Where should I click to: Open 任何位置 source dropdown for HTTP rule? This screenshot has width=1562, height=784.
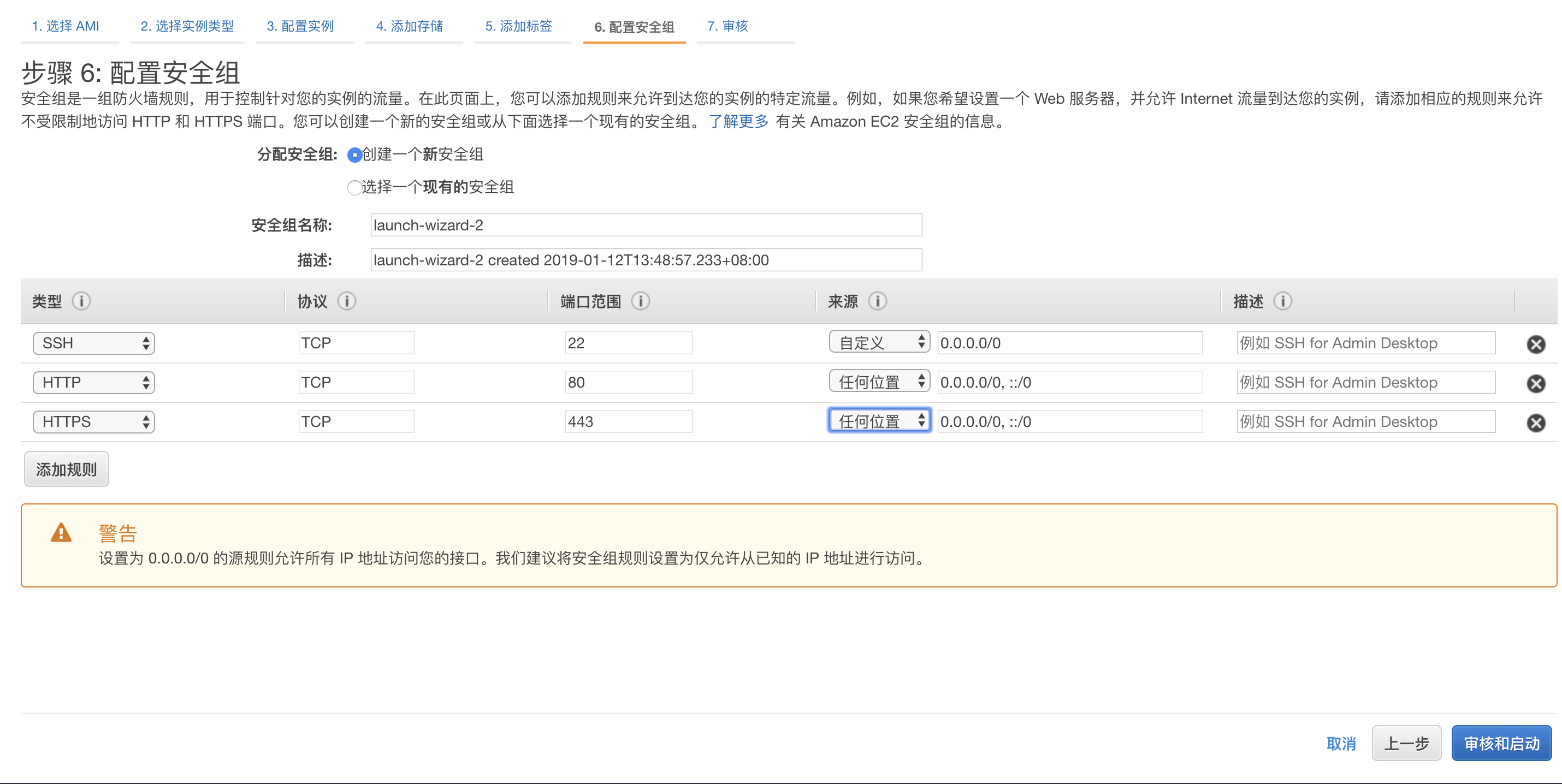pyautogui.click(x=879, y=382)
